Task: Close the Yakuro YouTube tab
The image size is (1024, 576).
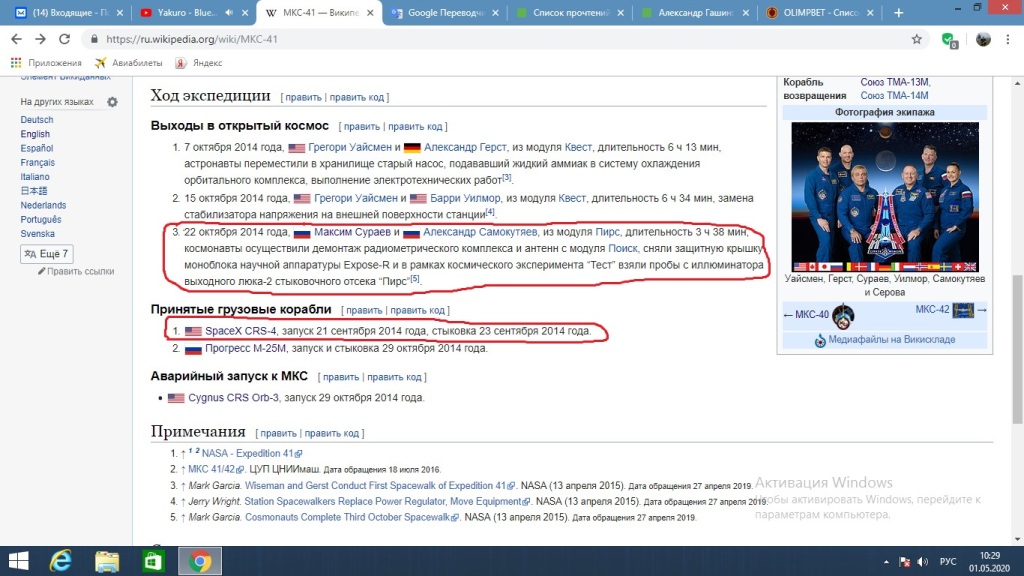Action: (x=245, y=12)
